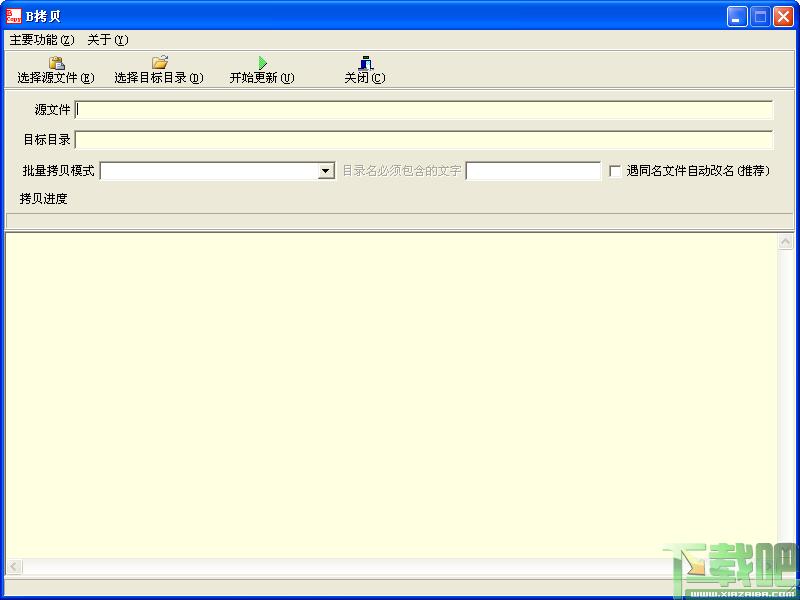Screen dimensions: 800x600
Task: Click the 源文件 label
Action: click(x=53, y=110)
